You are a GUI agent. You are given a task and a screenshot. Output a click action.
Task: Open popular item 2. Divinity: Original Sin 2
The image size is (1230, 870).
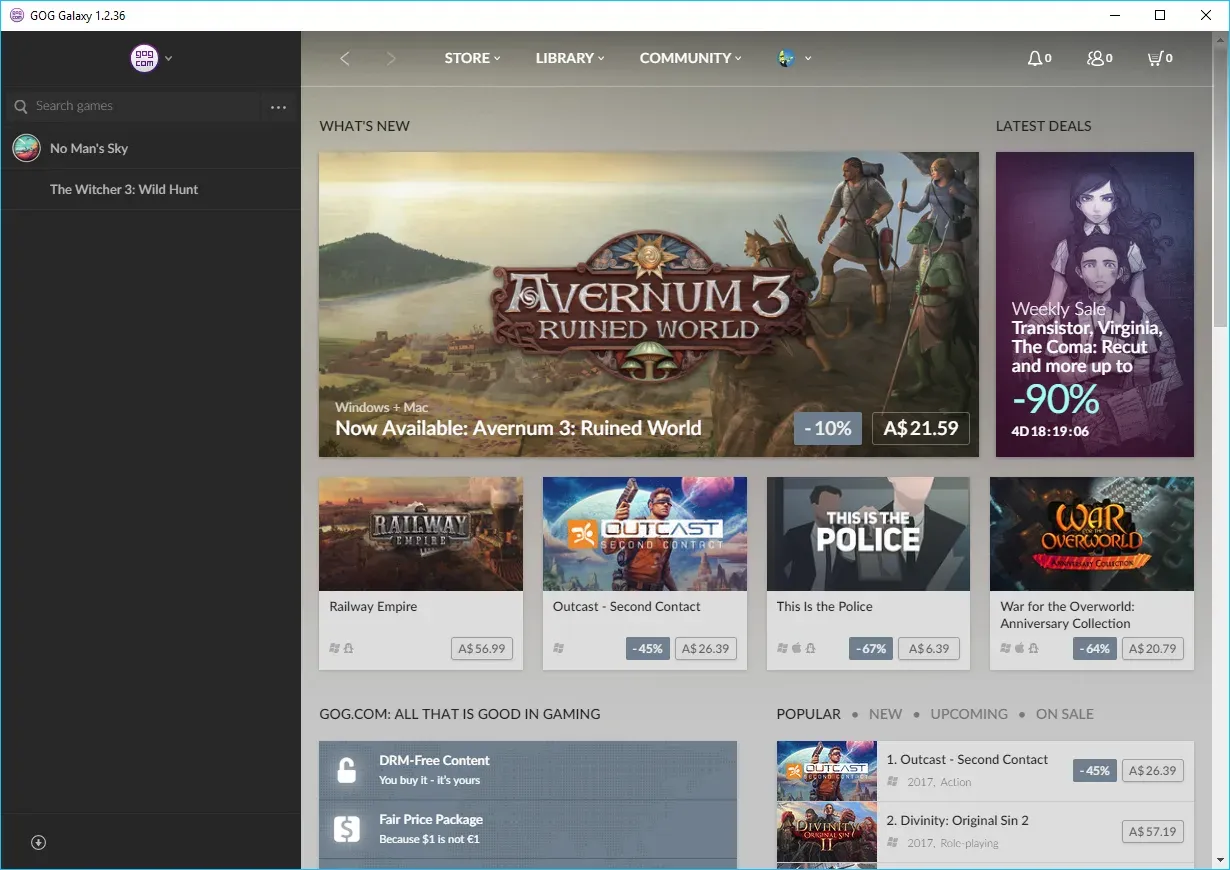[x=985, y=832]
